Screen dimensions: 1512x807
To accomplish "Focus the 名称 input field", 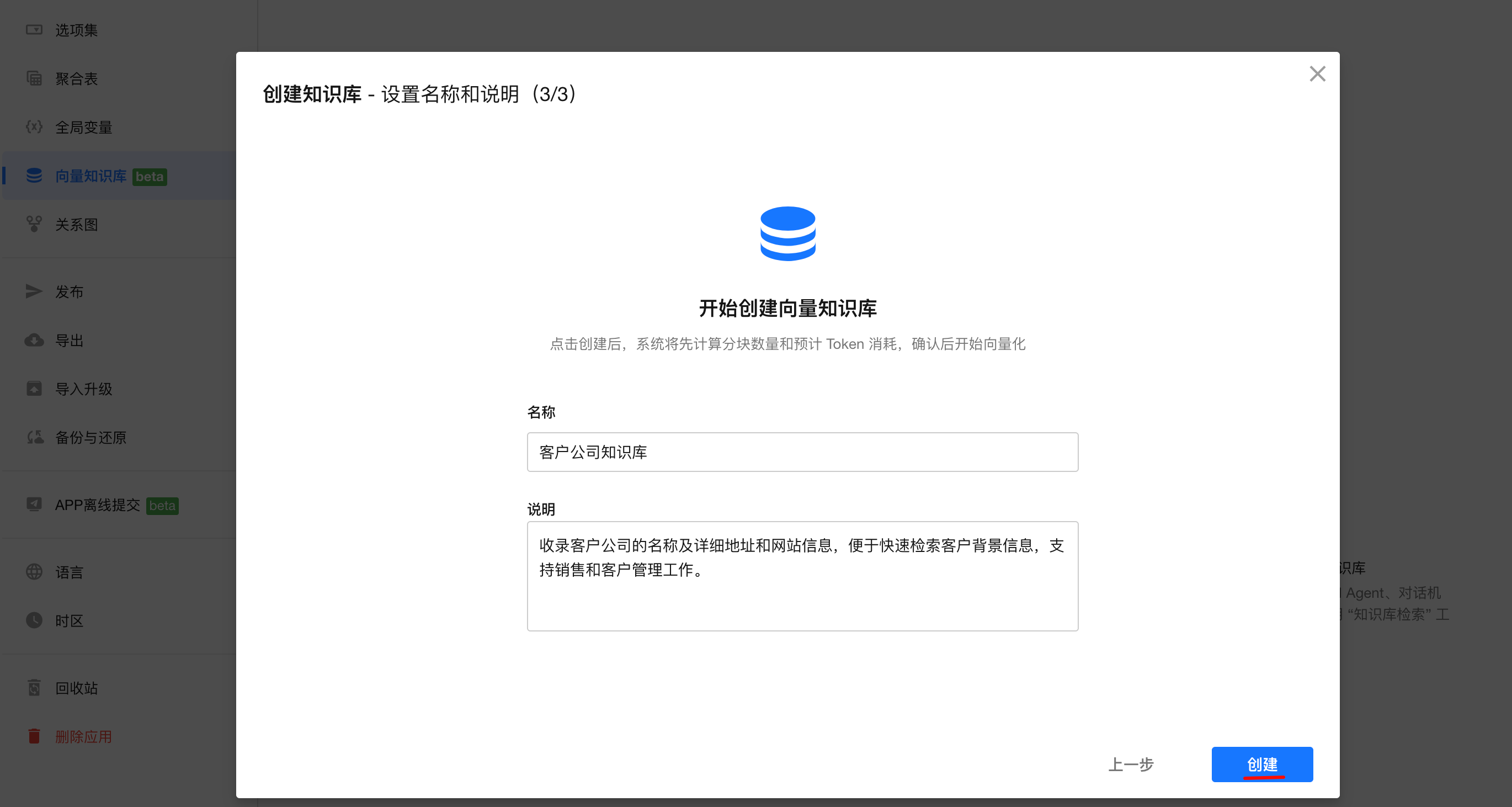I will point(802,452).
